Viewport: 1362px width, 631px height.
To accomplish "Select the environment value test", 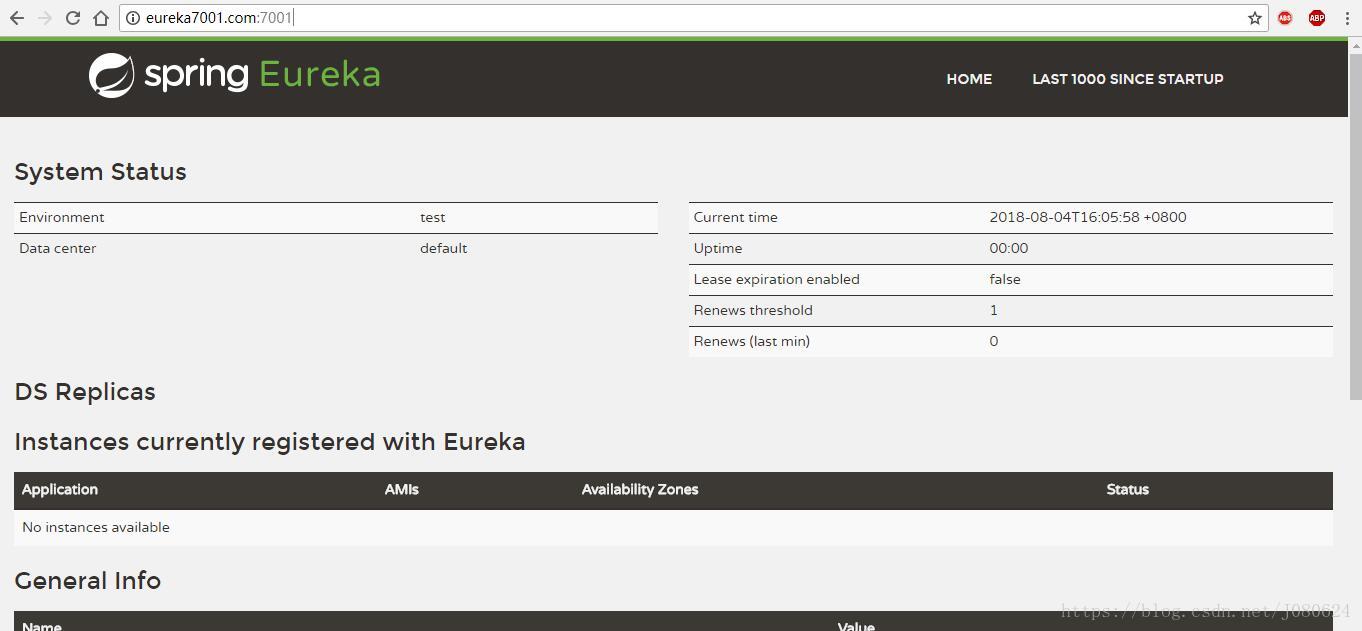I will tap(433, 217).
